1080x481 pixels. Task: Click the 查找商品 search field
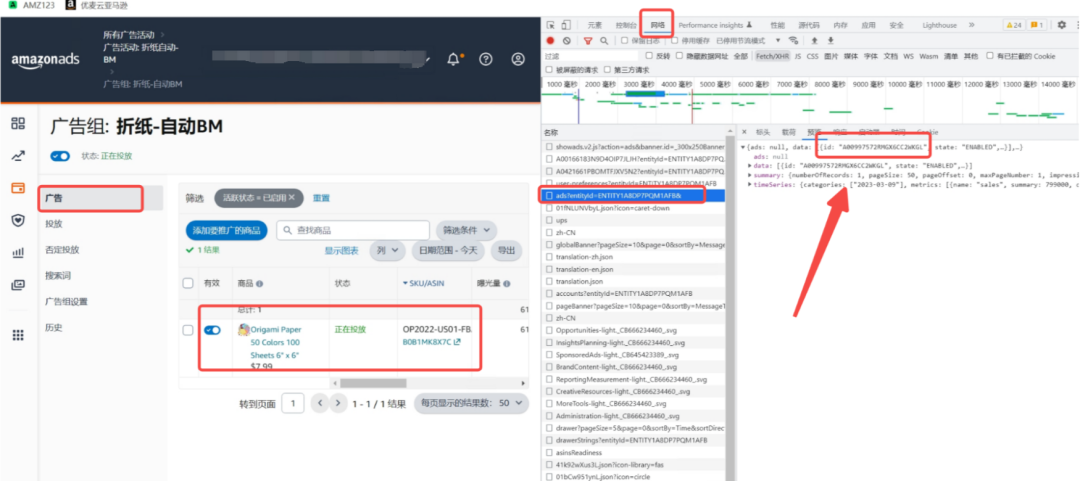coord(352,230)
